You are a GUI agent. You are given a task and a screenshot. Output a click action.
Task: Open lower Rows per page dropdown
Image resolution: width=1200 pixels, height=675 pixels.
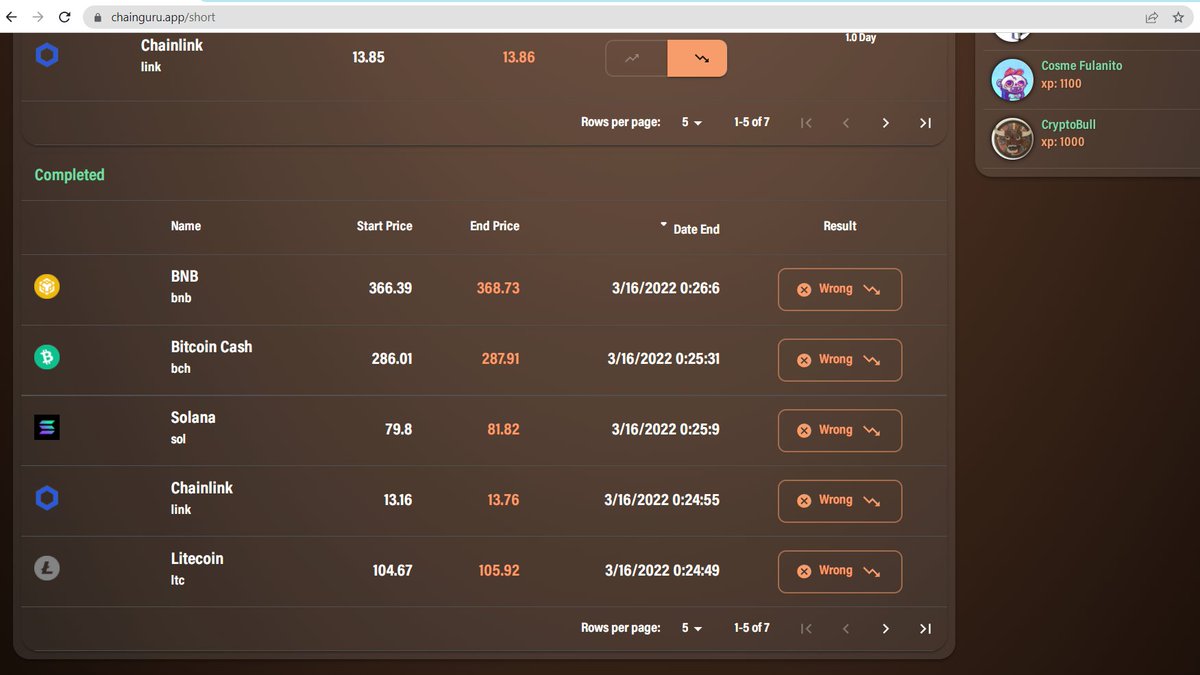click(x=692, y=628)
